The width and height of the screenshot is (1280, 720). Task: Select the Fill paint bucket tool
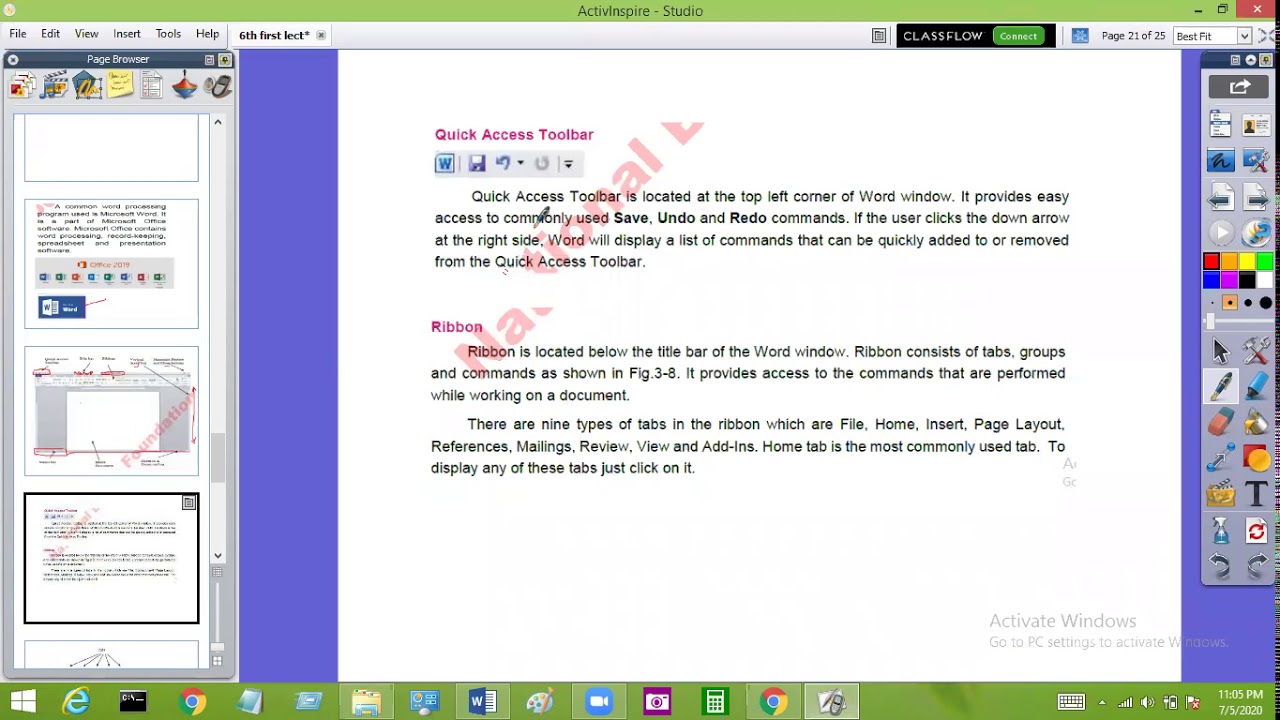click(x=1257, y=423)
